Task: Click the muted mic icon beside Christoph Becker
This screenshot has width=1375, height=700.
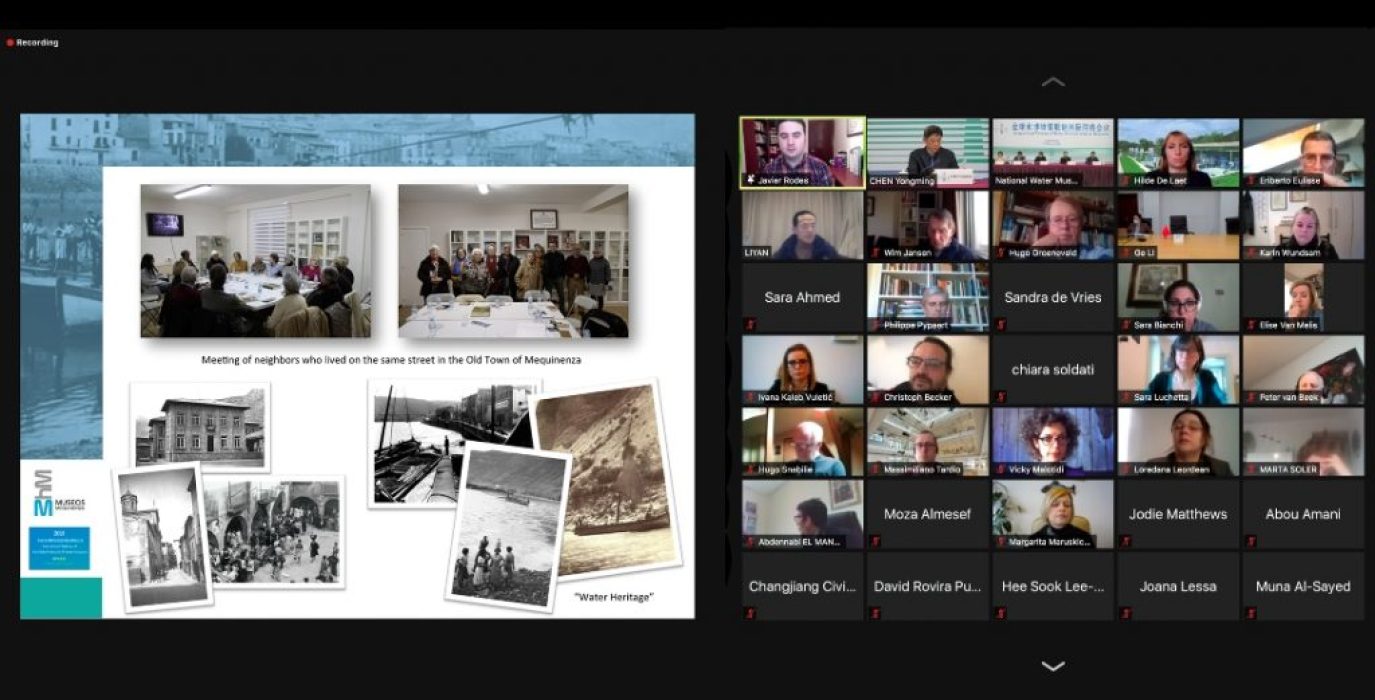Action: (x=875, y=397)
